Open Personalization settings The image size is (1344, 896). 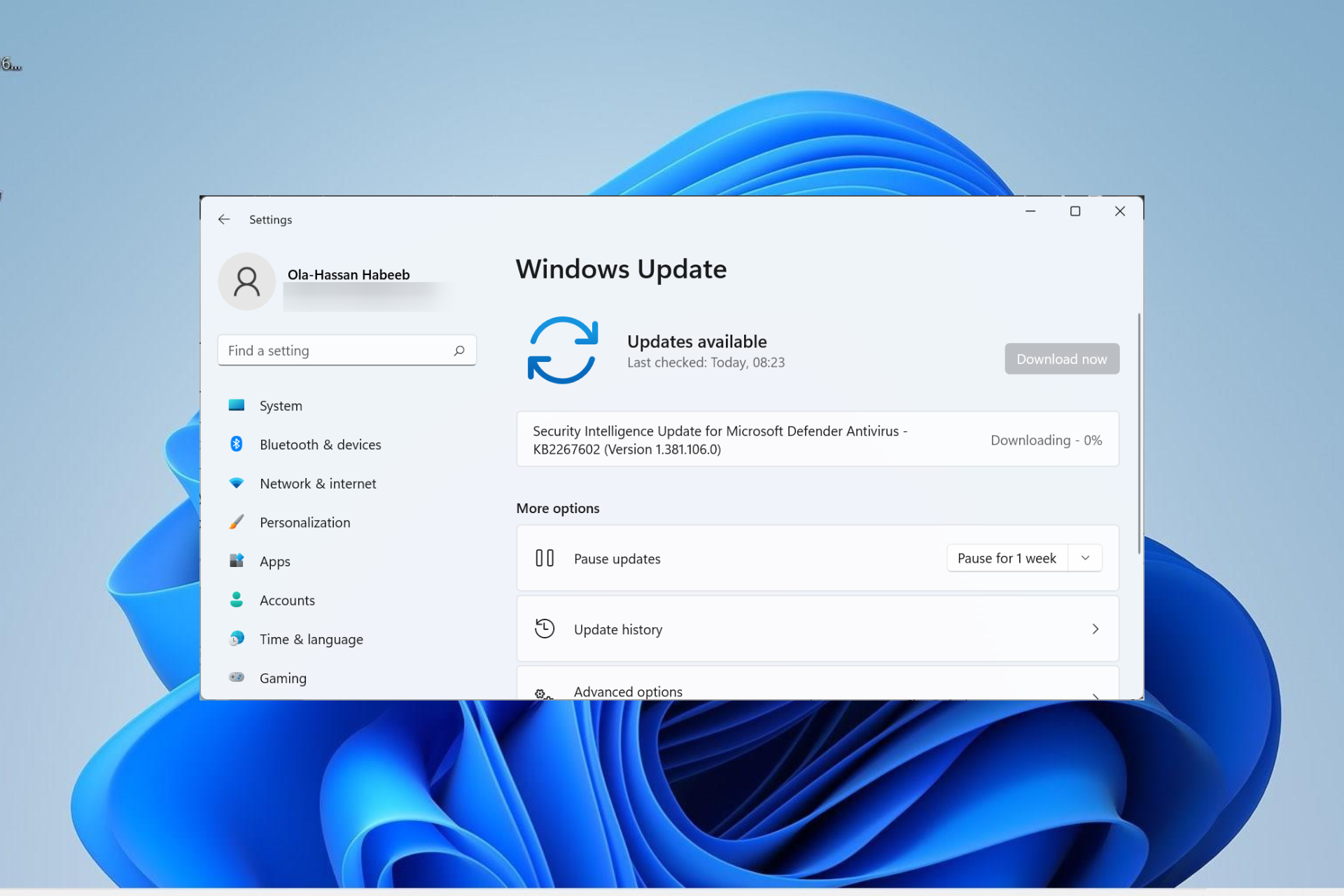304,521
